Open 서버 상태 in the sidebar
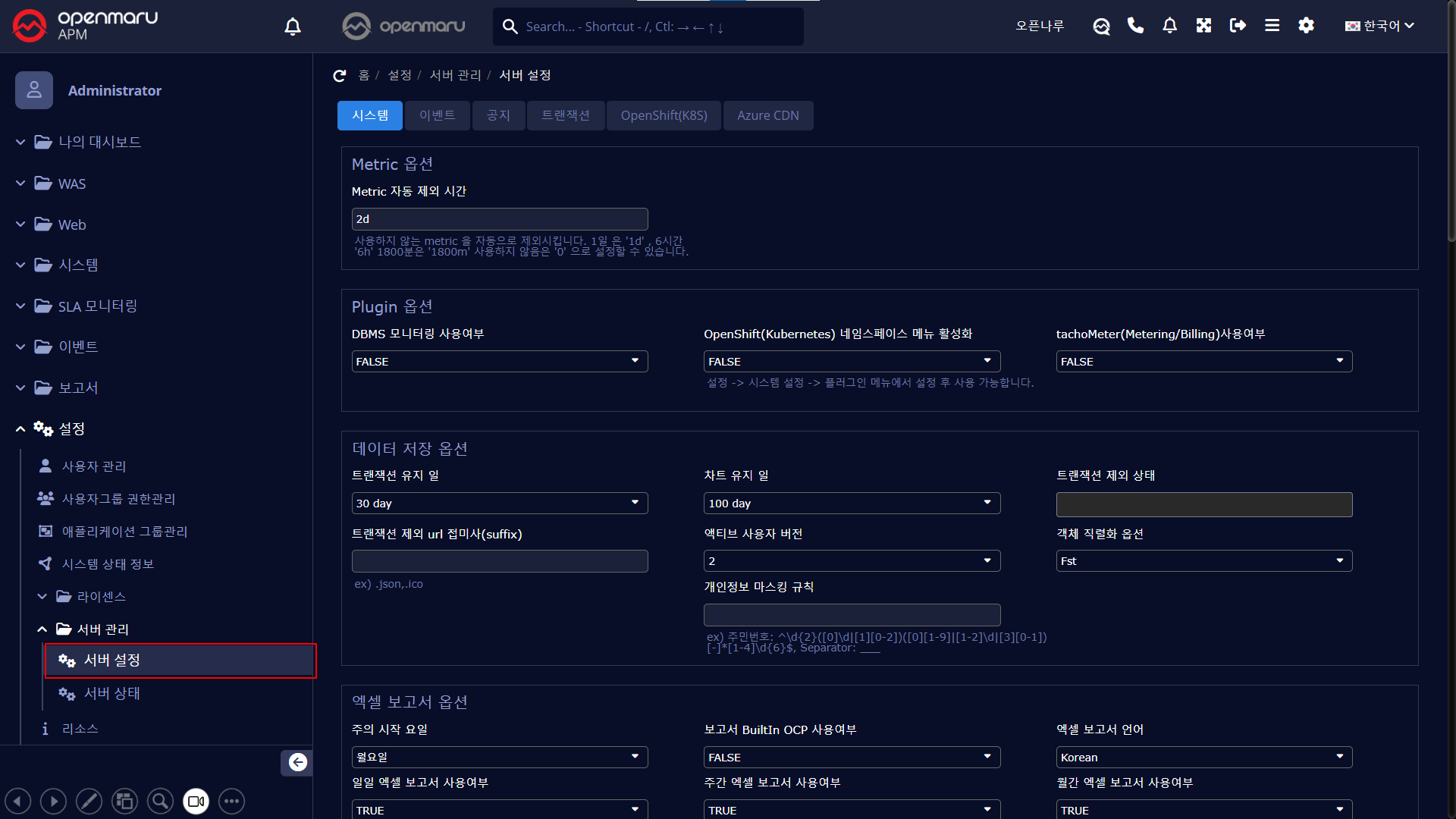This screenshot has height=819, width=1456. pos(111,693)
